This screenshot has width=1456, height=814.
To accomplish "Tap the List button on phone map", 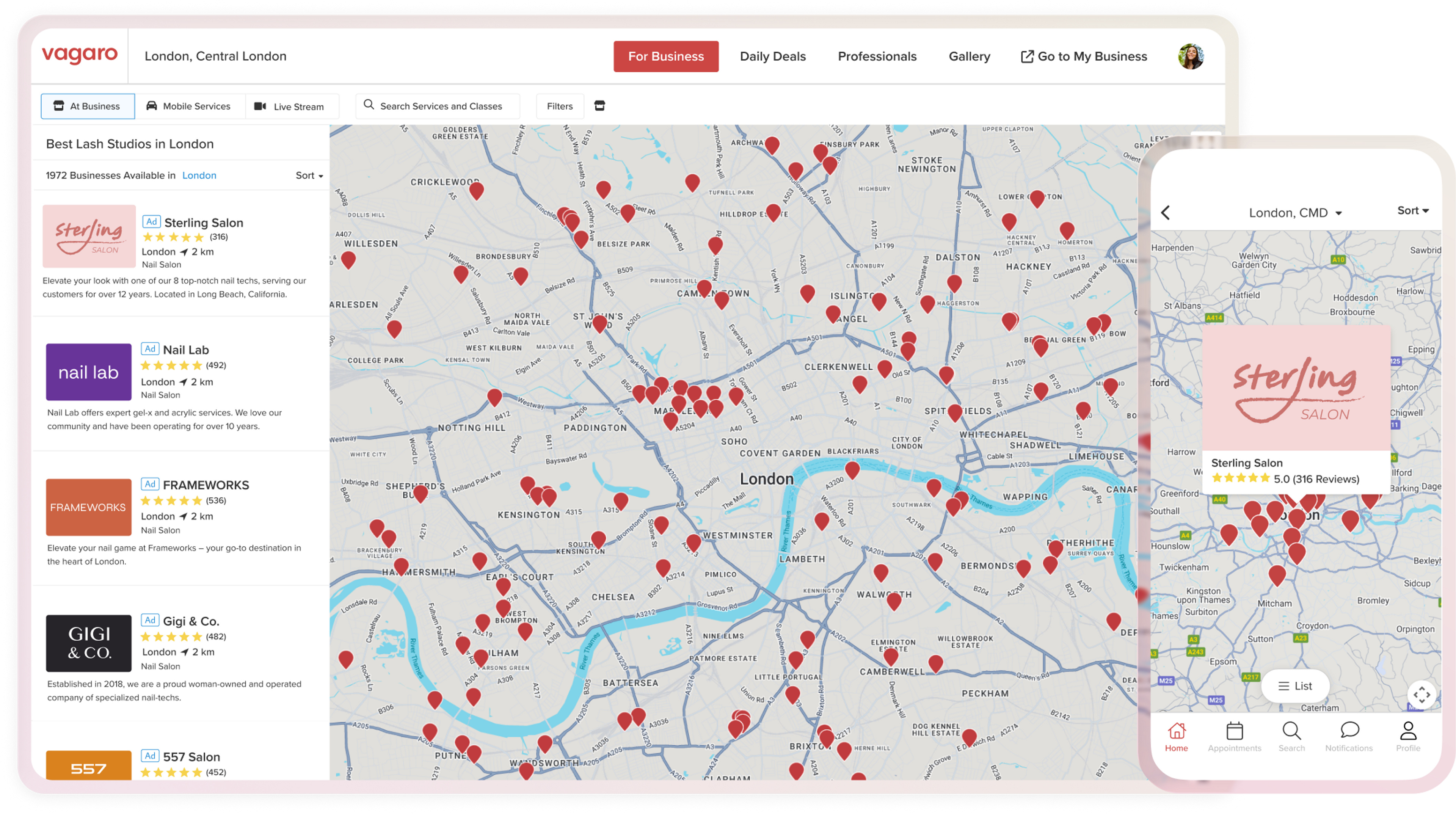I will [1295, 686].
